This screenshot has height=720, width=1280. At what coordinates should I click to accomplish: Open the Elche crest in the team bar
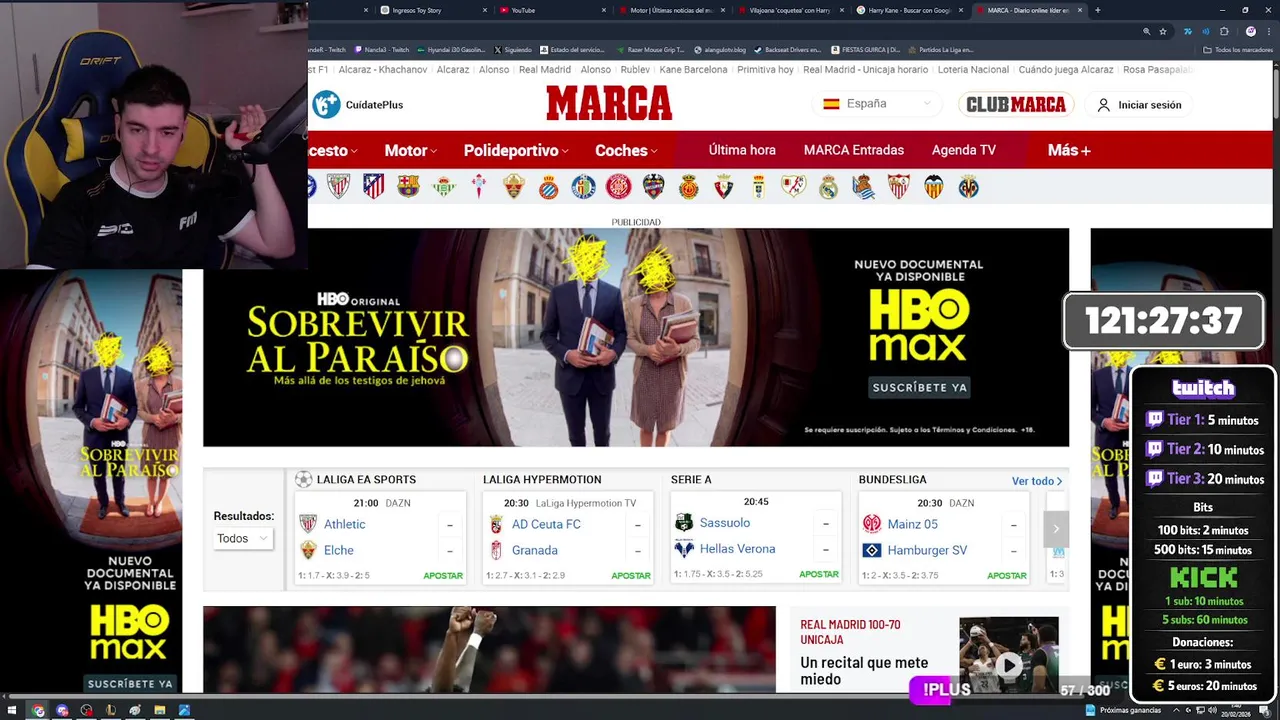coord(513,187)
